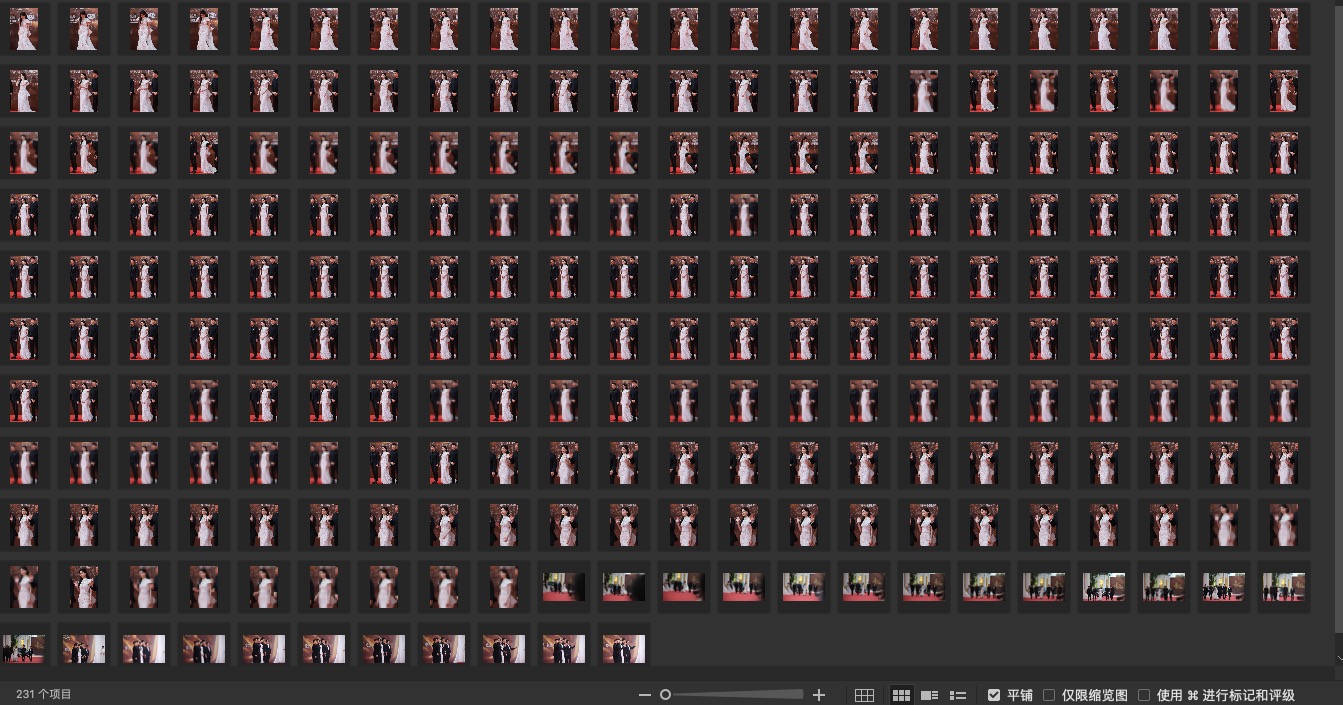Click the 231 个项目 item count label
Image resolution: width=1343 pixels, height=705 pixels.
coord(44,694)
